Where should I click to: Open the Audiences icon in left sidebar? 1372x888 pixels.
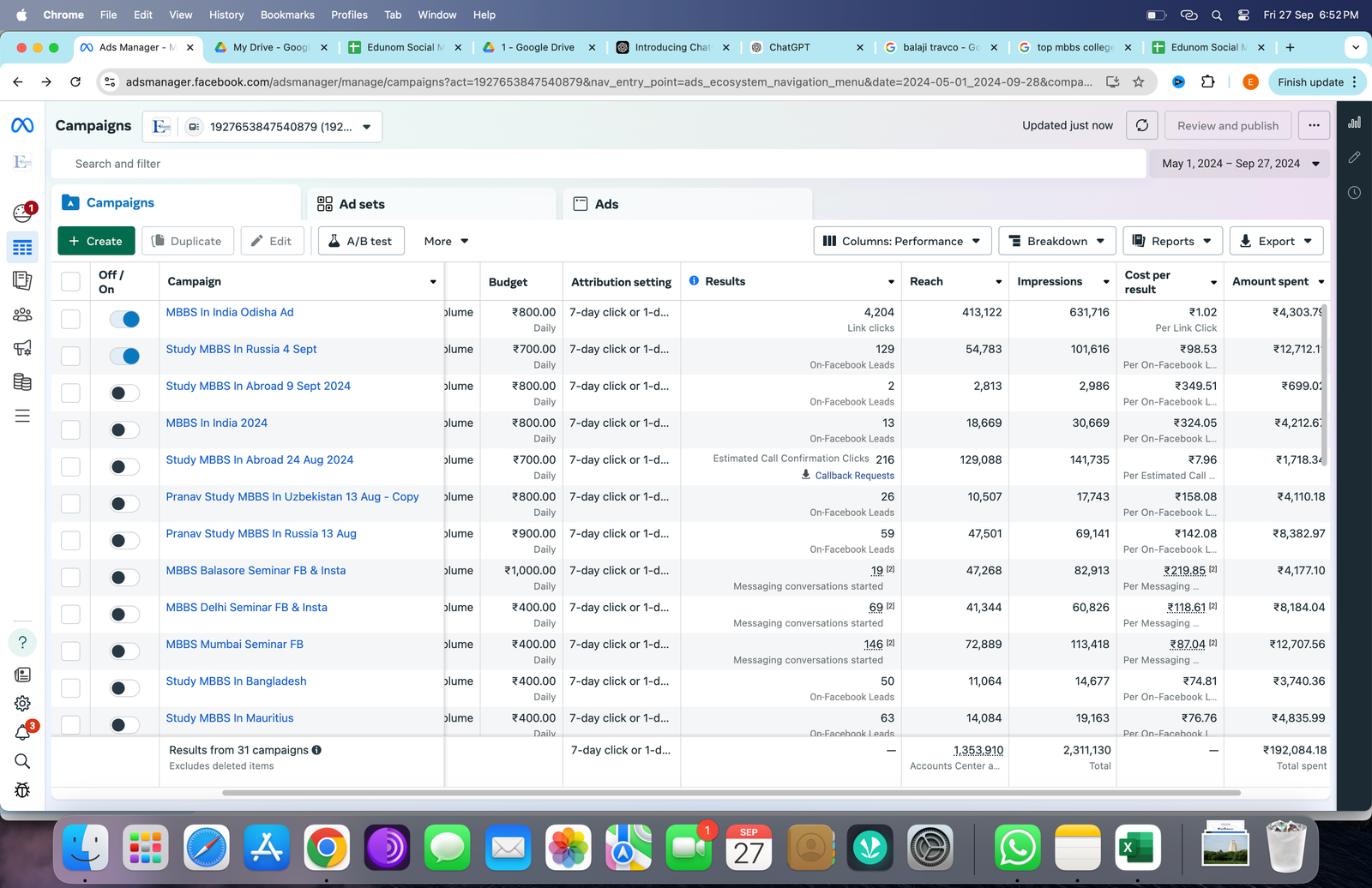coord(22,315)
